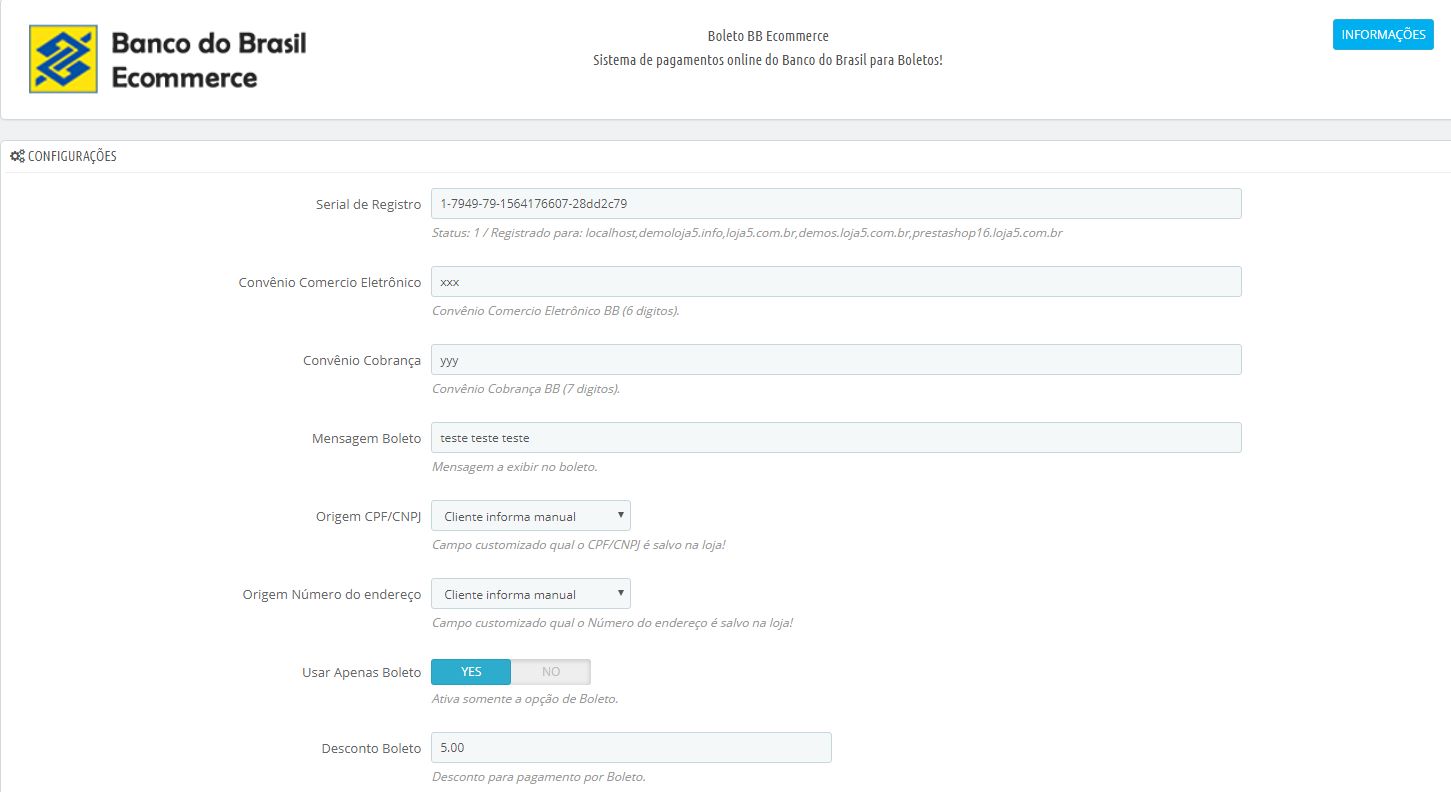
Task: Click the gears icon beside Configurações
Action: point(17,156)
